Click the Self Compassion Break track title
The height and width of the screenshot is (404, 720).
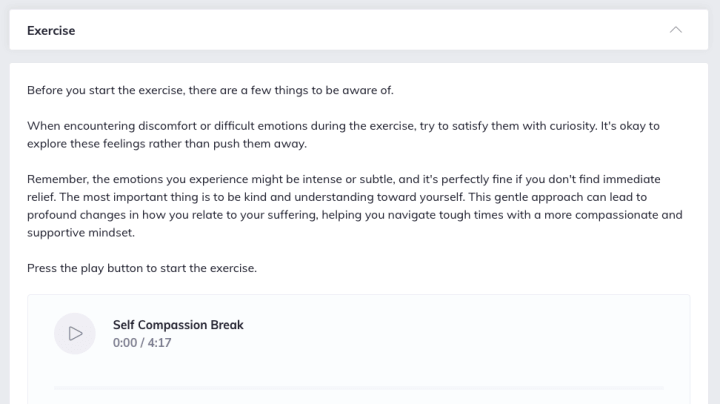[x=178, y=325]
